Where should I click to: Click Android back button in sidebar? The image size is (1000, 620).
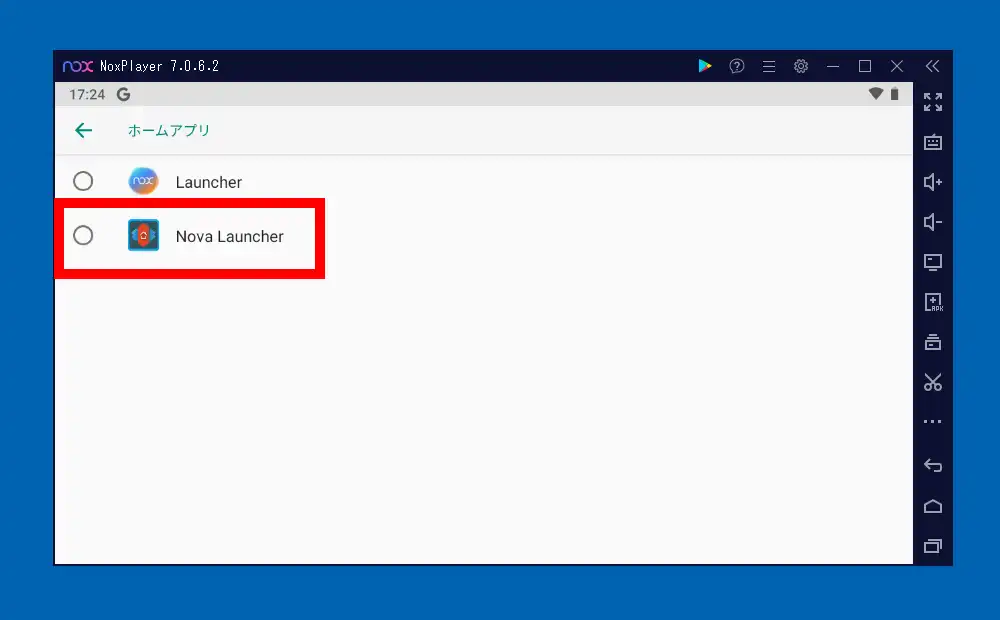click(932, 466)
